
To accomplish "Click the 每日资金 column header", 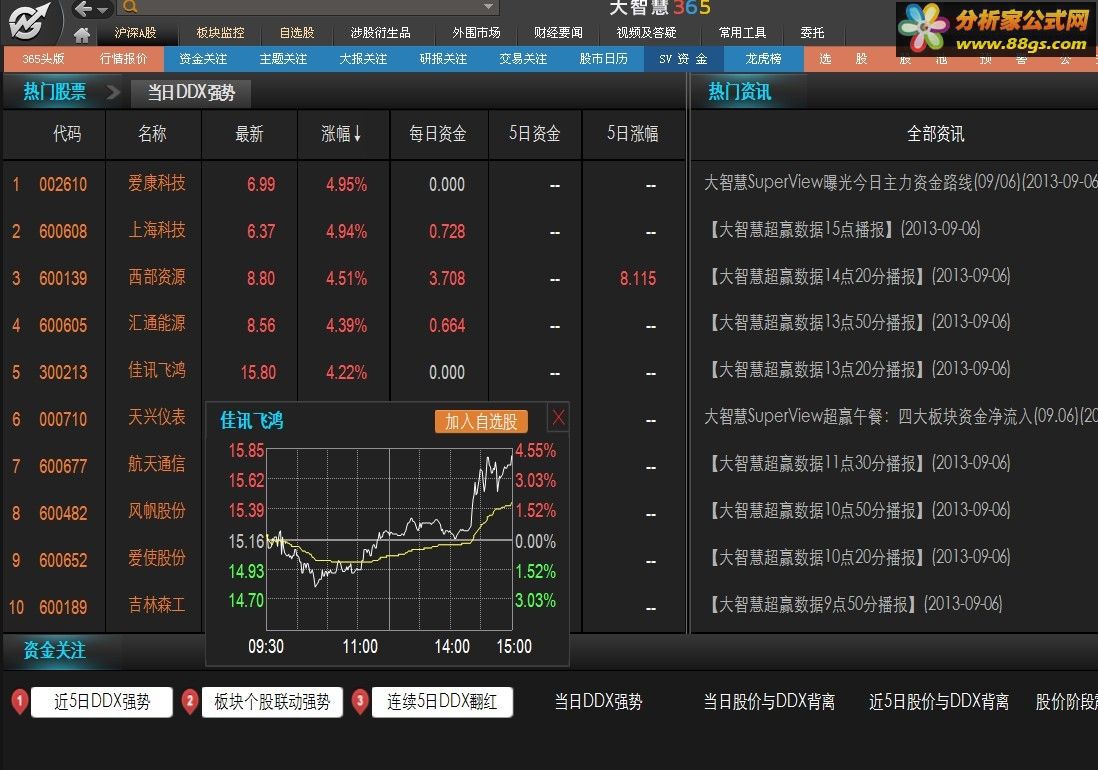I will point(438,134).
